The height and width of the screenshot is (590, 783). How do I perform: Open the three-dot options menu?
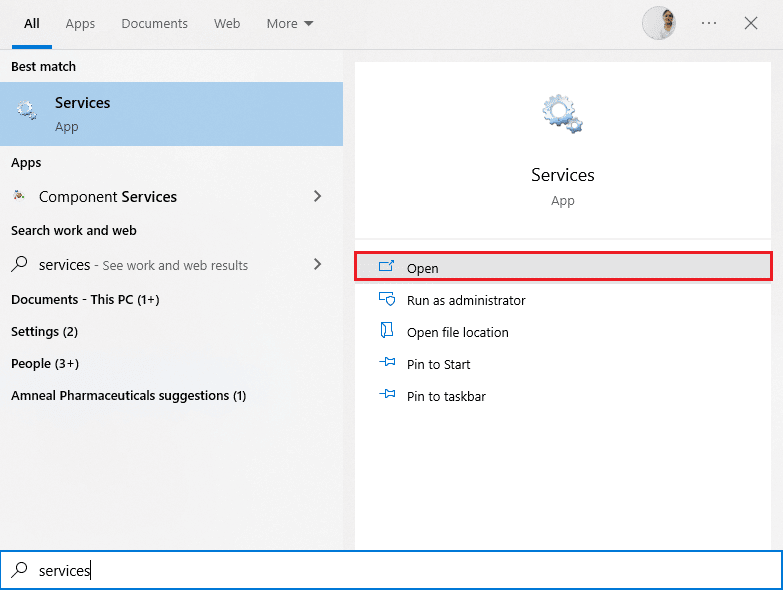click(709, 23)
